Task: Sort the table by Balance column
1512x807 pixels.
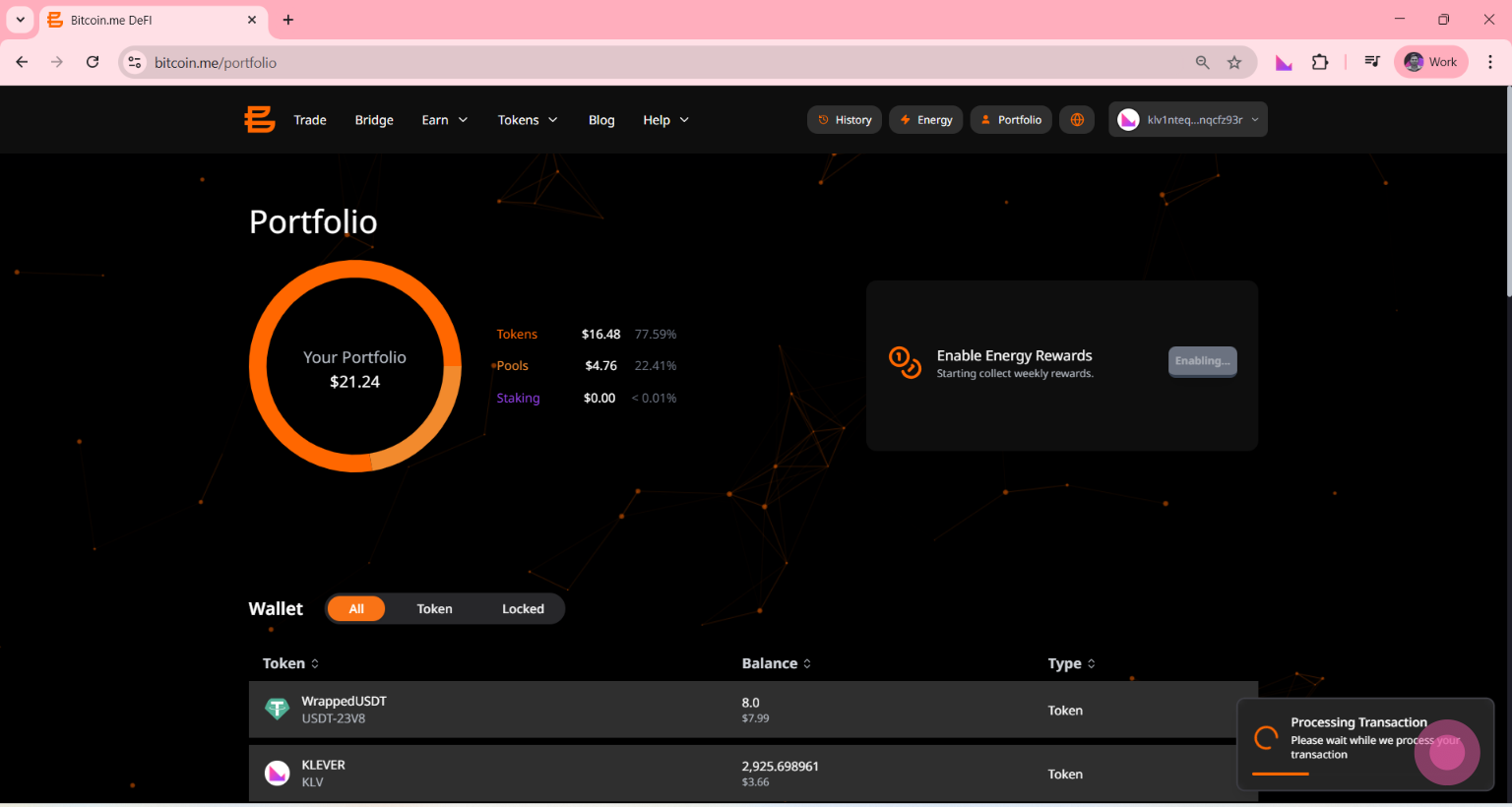Action: [x=777, y=663]
